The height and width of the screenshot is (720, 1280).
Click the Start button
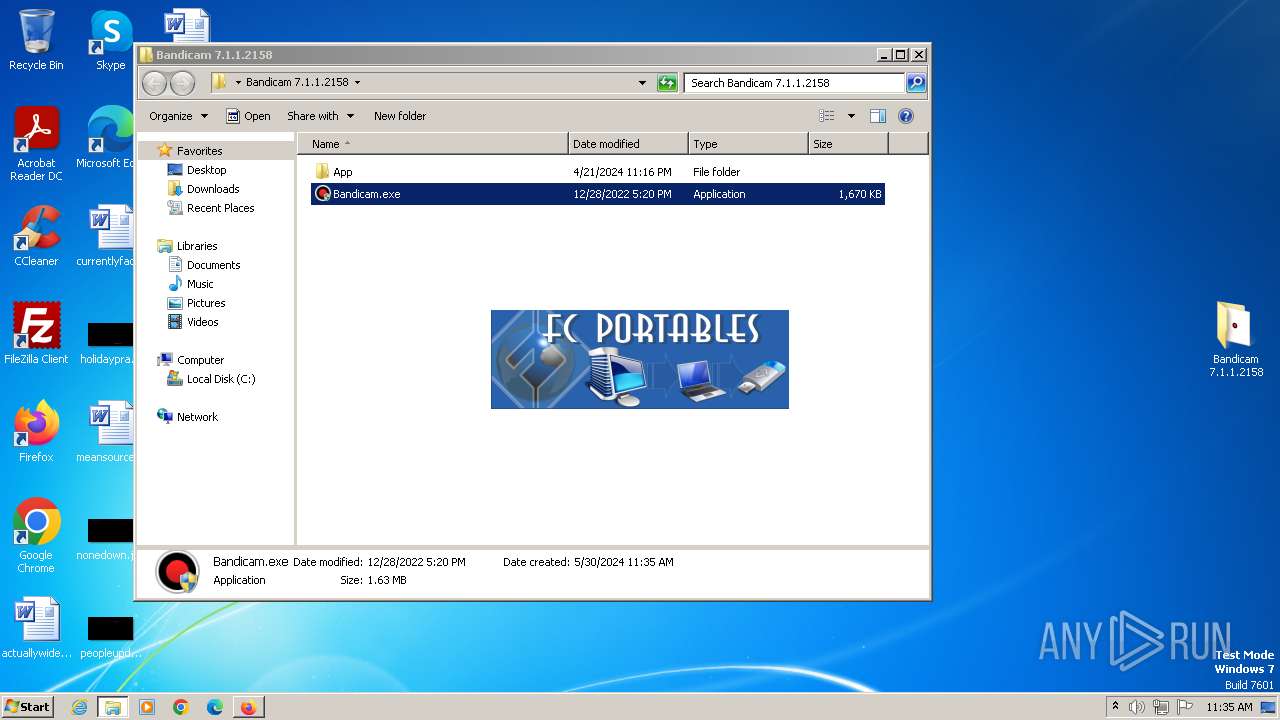coord(28,707)
